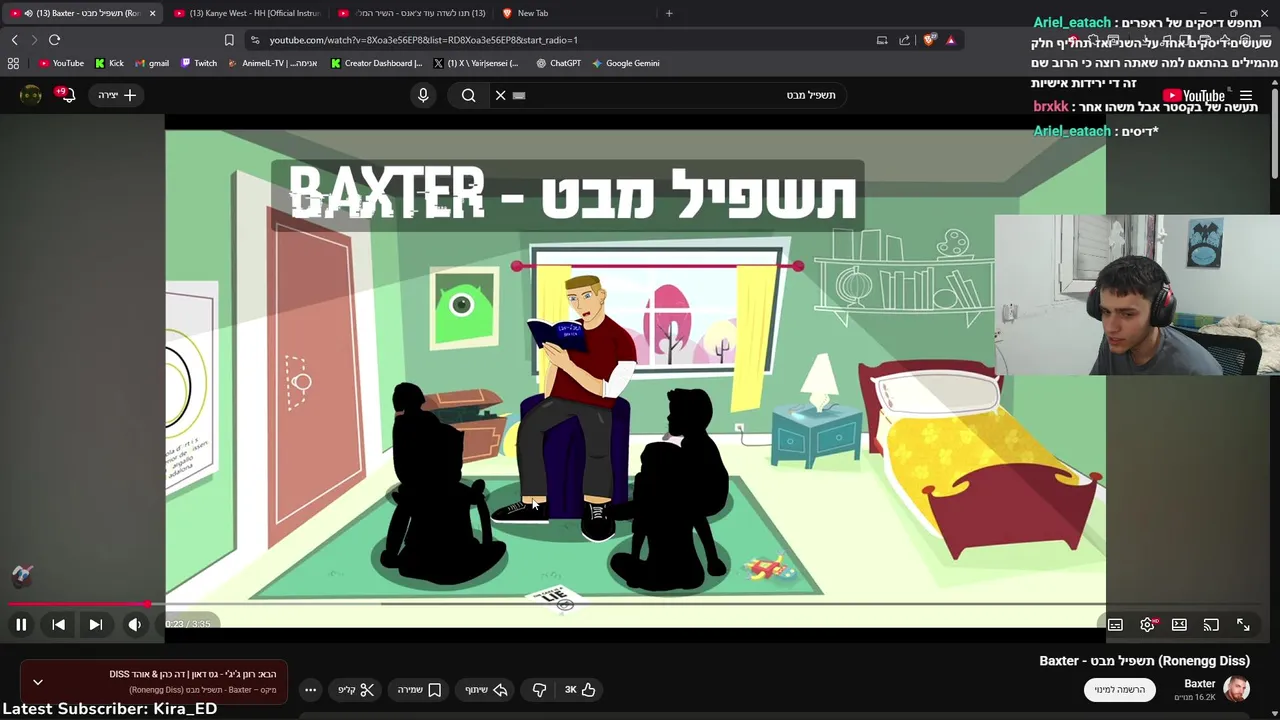Open Baxter channel avatar
Image resolution: width=1280 pixels, height=720 pixels.
click(x=1237, y=689)
